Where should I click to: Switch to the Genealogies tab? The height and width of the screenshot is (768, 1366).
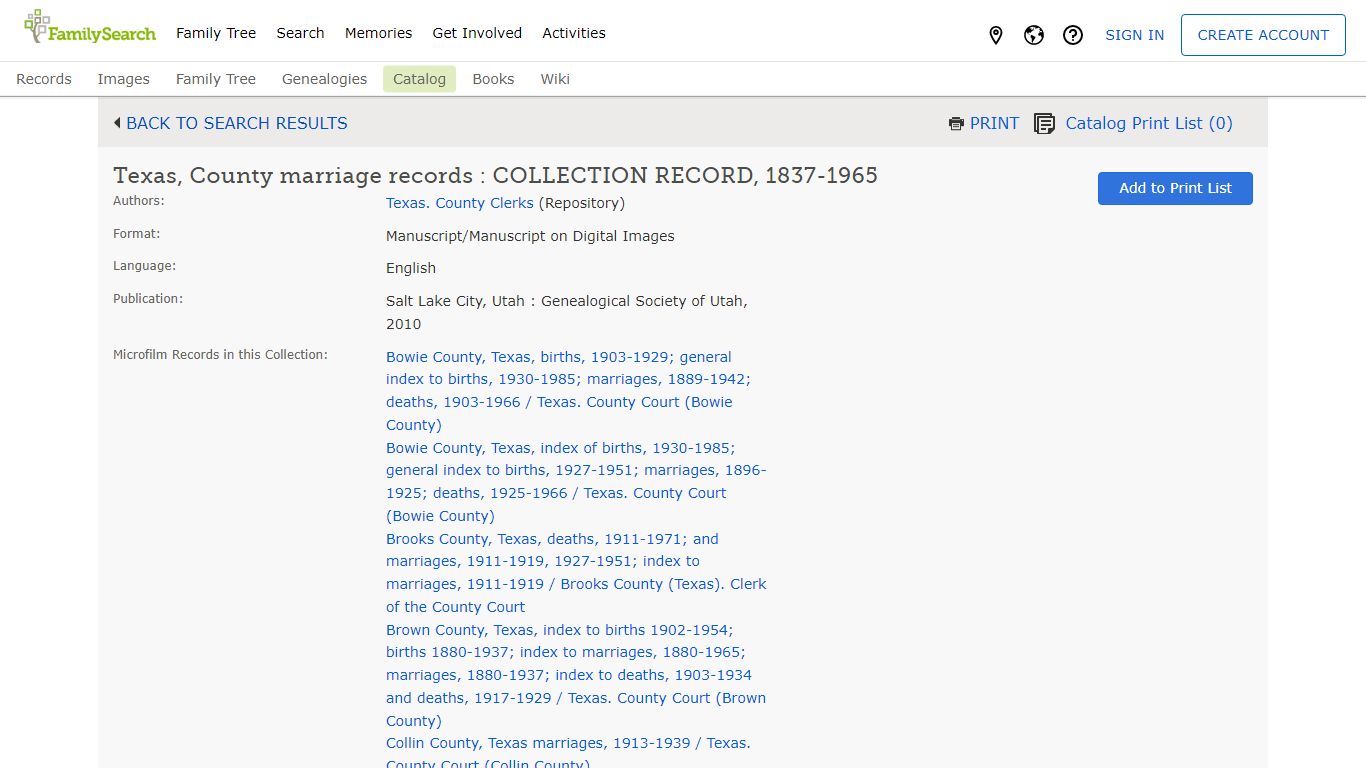pos(324,79)
